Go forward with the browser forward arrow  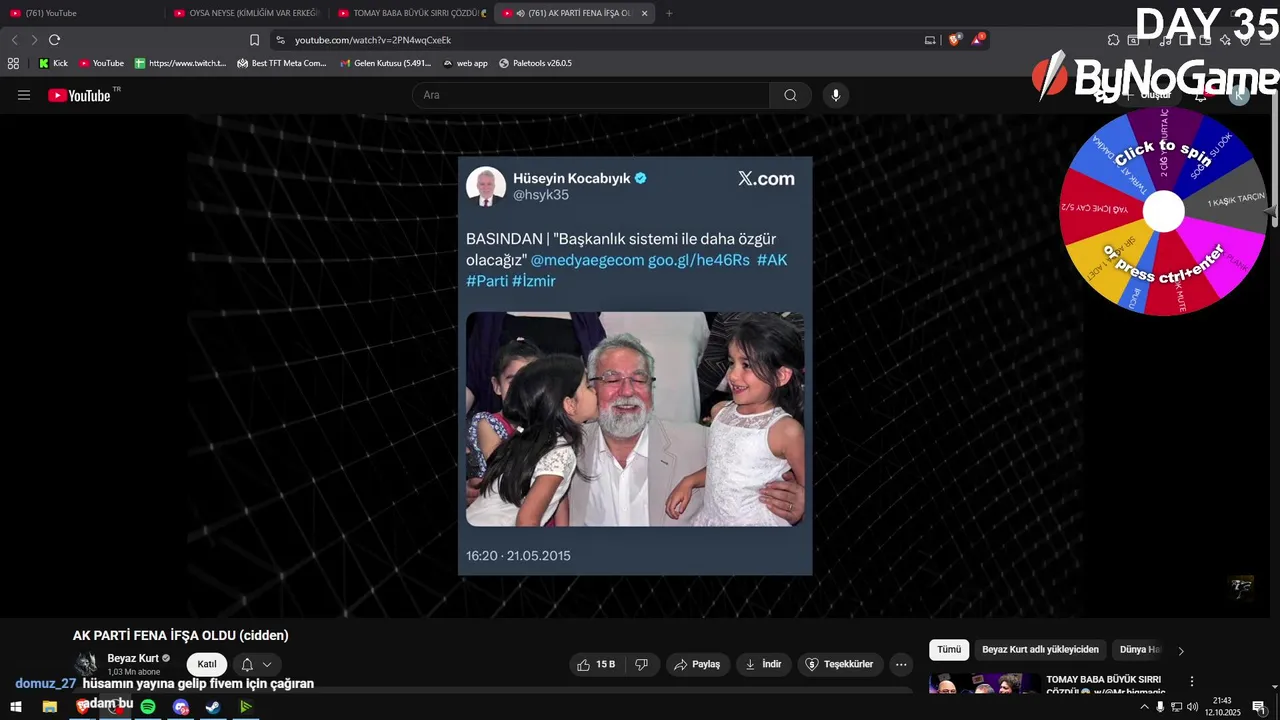click(34, 40)
